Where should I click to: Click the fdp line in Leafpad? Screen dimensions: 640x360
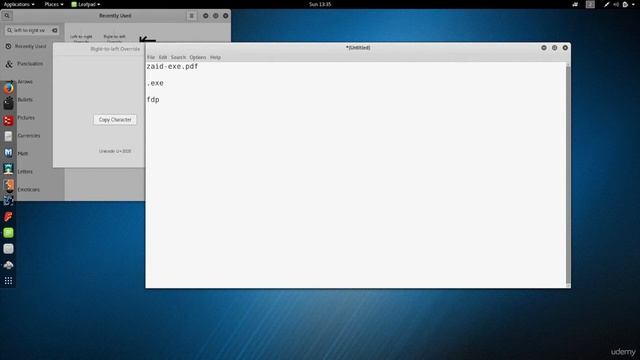point(153,100)
